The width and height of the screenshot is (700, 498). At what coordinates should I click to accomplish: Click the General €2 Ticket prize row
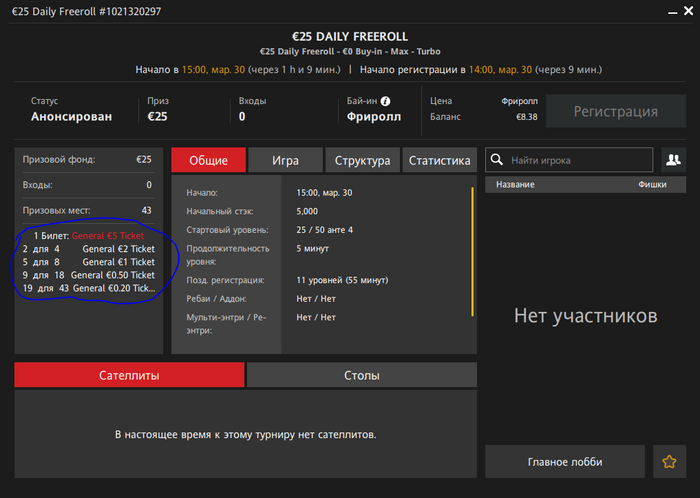(x=88, y=249)
